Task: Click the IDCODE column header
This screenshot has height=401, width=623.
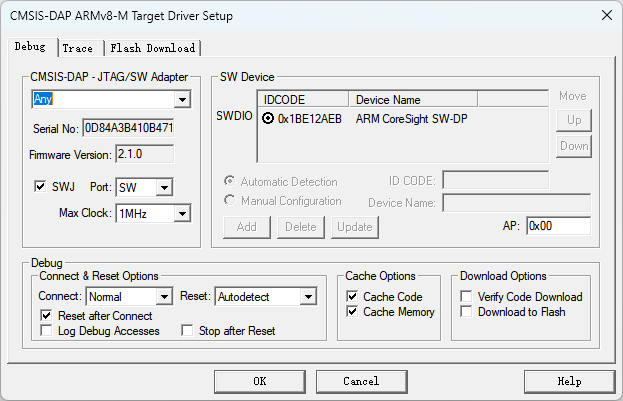Action: tap(303, 99)
